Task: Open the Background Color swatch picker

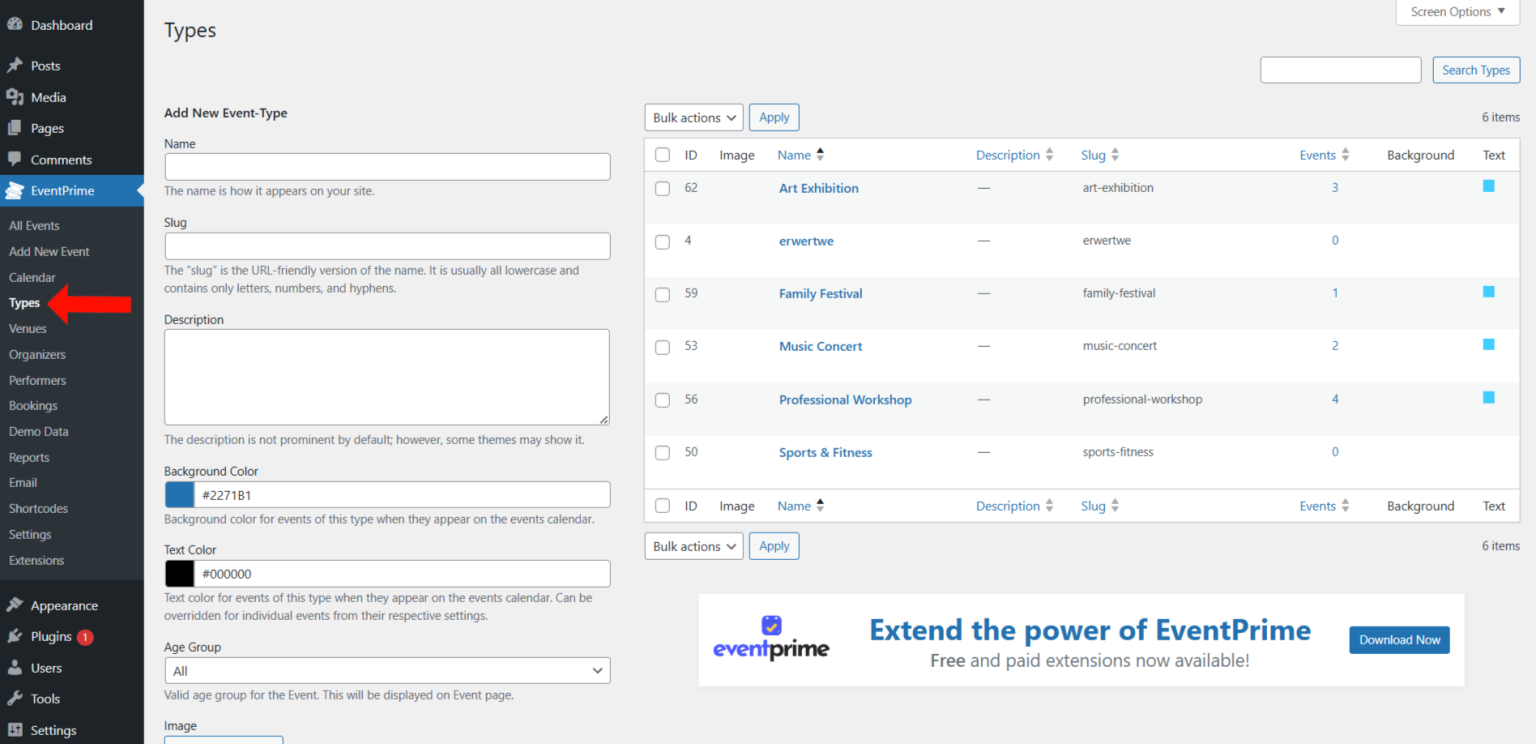Action: (x=180, y=494)
